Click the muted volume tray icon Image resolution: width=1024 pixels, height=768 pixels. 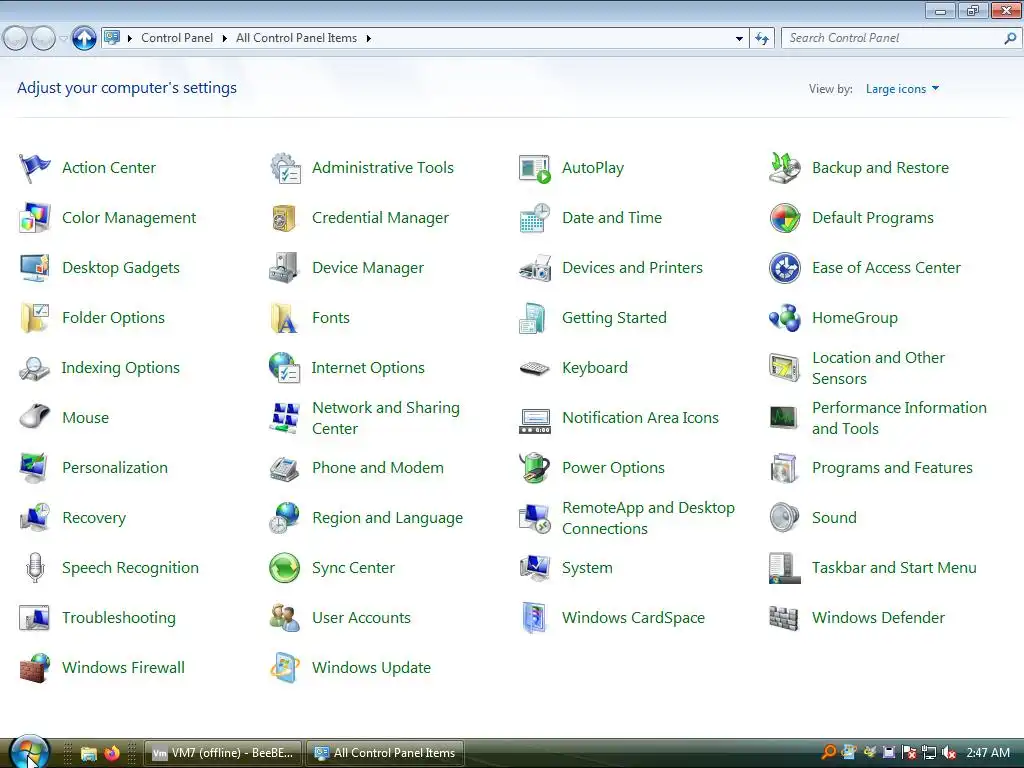pyautogui.click(x=949, y=753)
